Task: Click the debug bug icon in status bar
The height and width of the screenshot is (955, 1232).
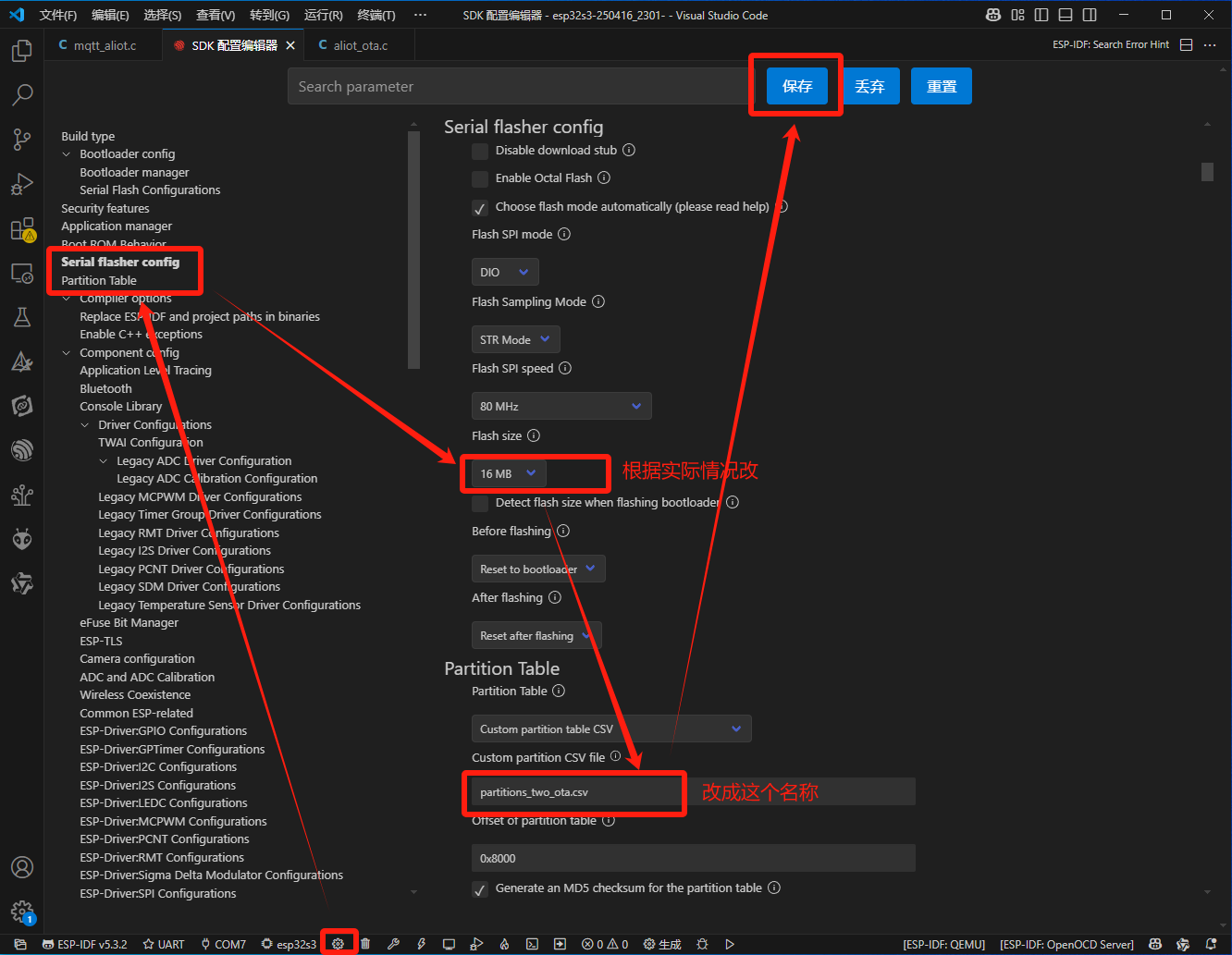Action: 702,944
